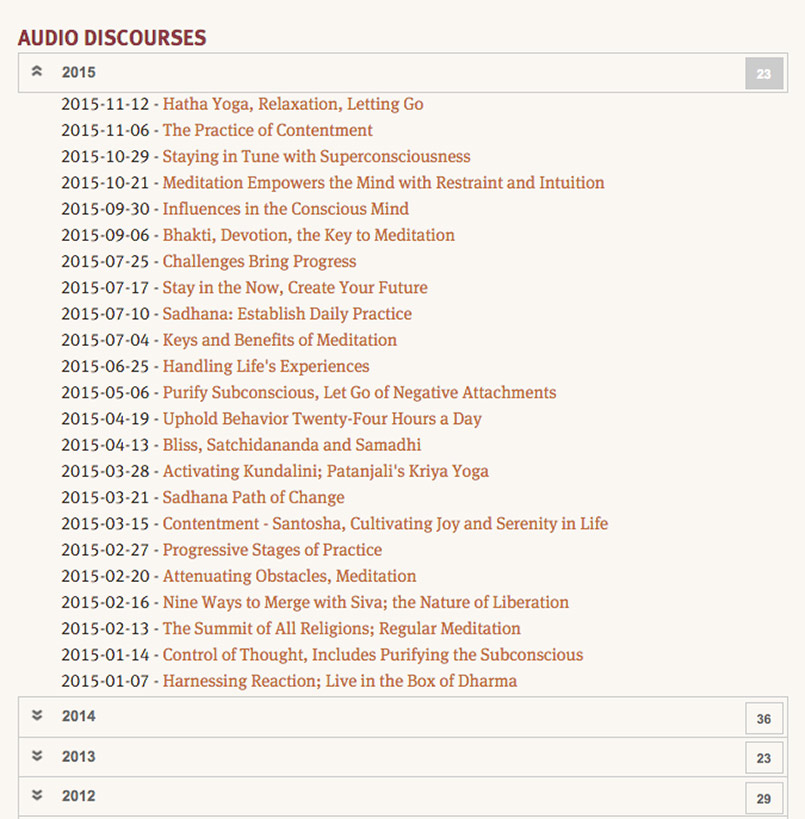Open the 2012 accordion header

400,797
